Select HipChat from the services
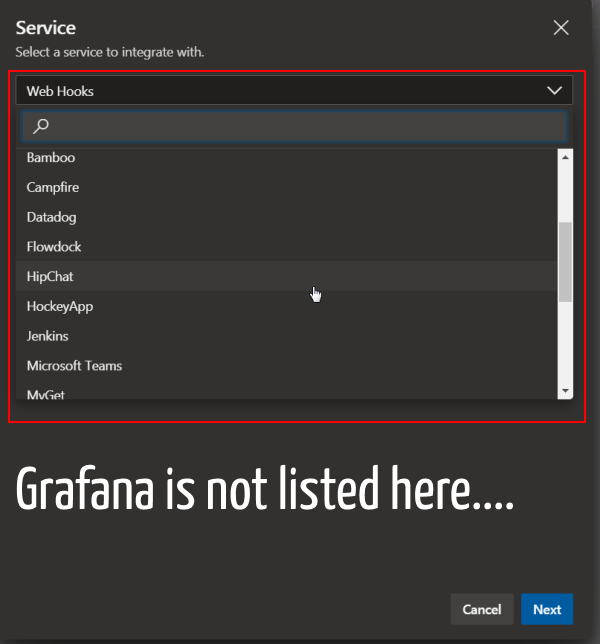This screenshot has width=600, height=644. [x=286, y=276]
